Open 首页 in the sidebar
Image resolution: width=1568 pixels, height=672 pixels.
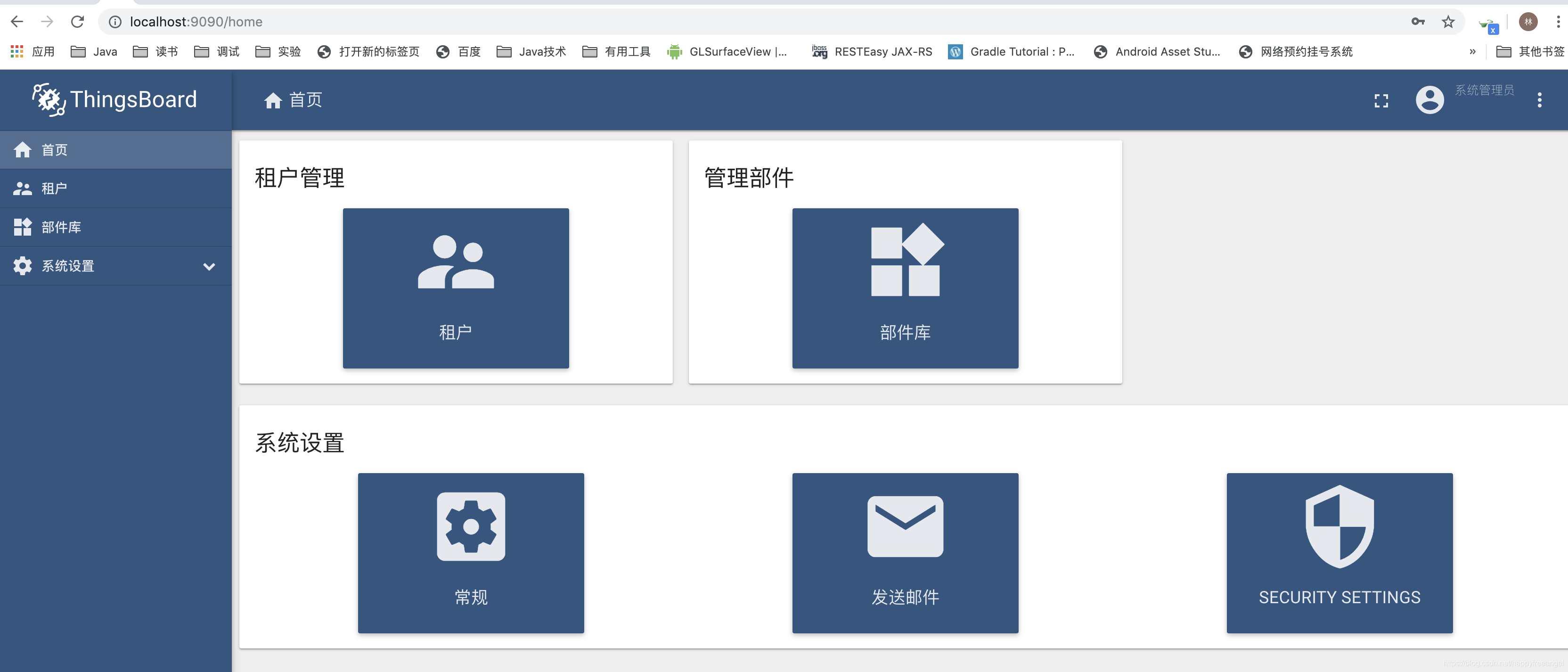click(115, 150)
